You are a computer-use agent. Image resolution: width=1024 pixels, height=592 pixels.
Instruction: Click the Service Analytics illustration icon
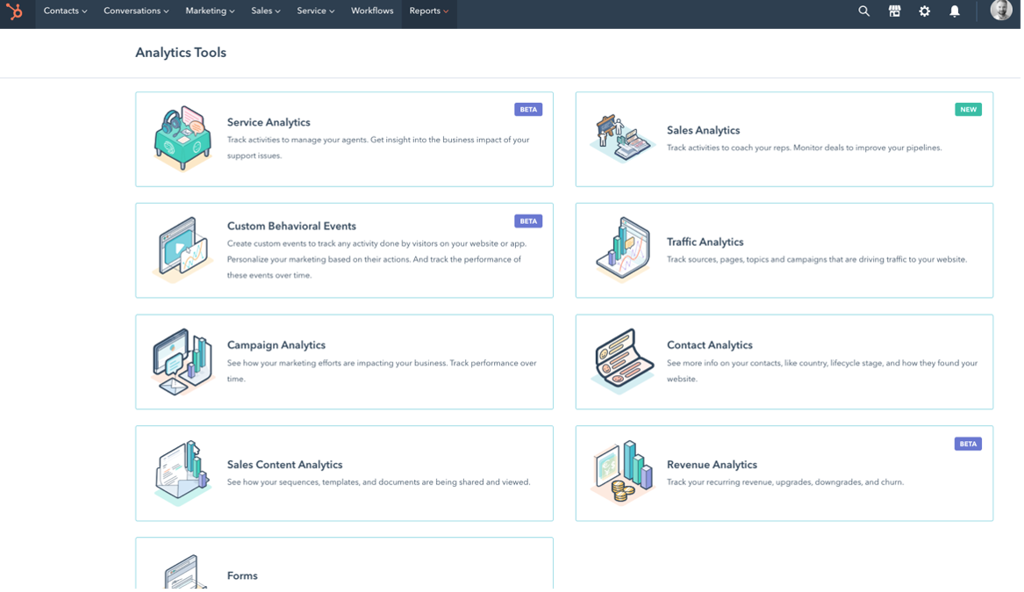tap(183, 138)
